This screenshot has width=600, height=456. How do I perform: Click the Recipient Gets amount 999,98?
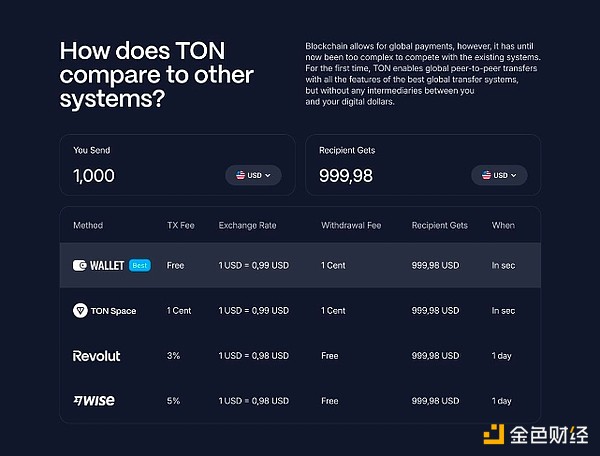(346, 176)
